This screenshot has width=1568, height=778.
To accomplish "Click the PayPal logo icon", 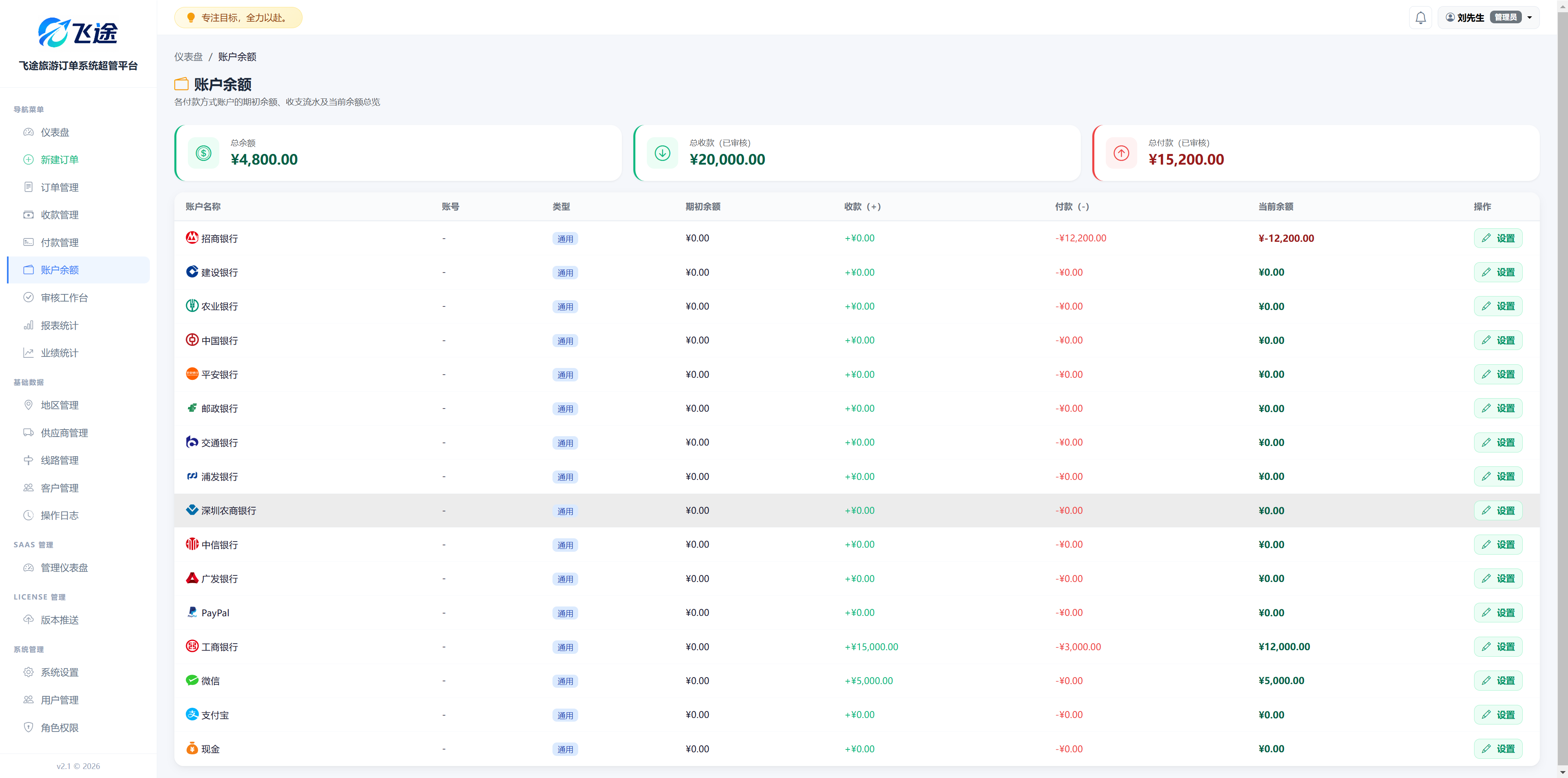I will pos(192,612).
